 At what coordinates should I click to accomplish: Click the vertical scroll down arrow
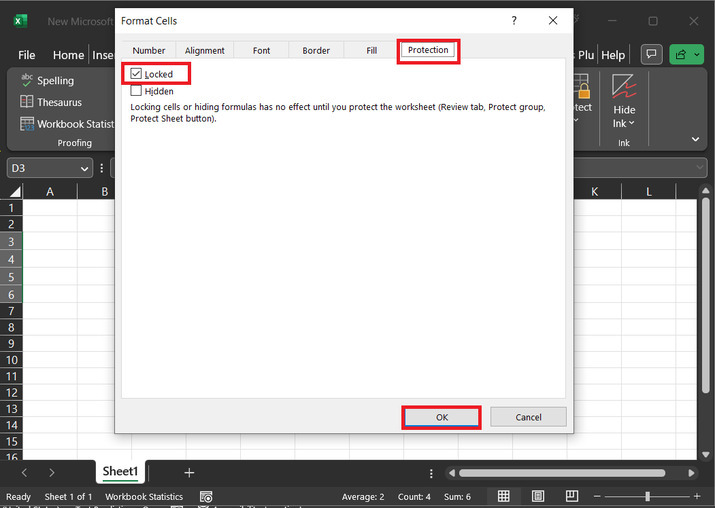click(705, 454)
